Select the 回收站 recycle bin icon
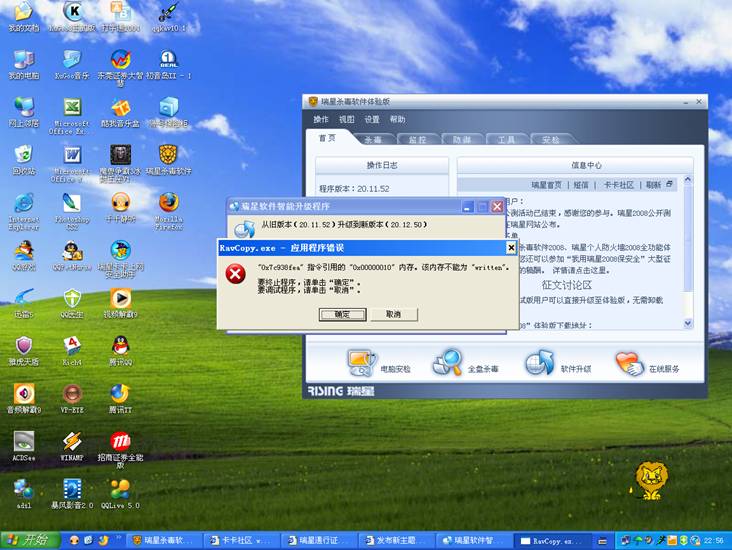Viewport: 732px width, 550px height. 24,160
